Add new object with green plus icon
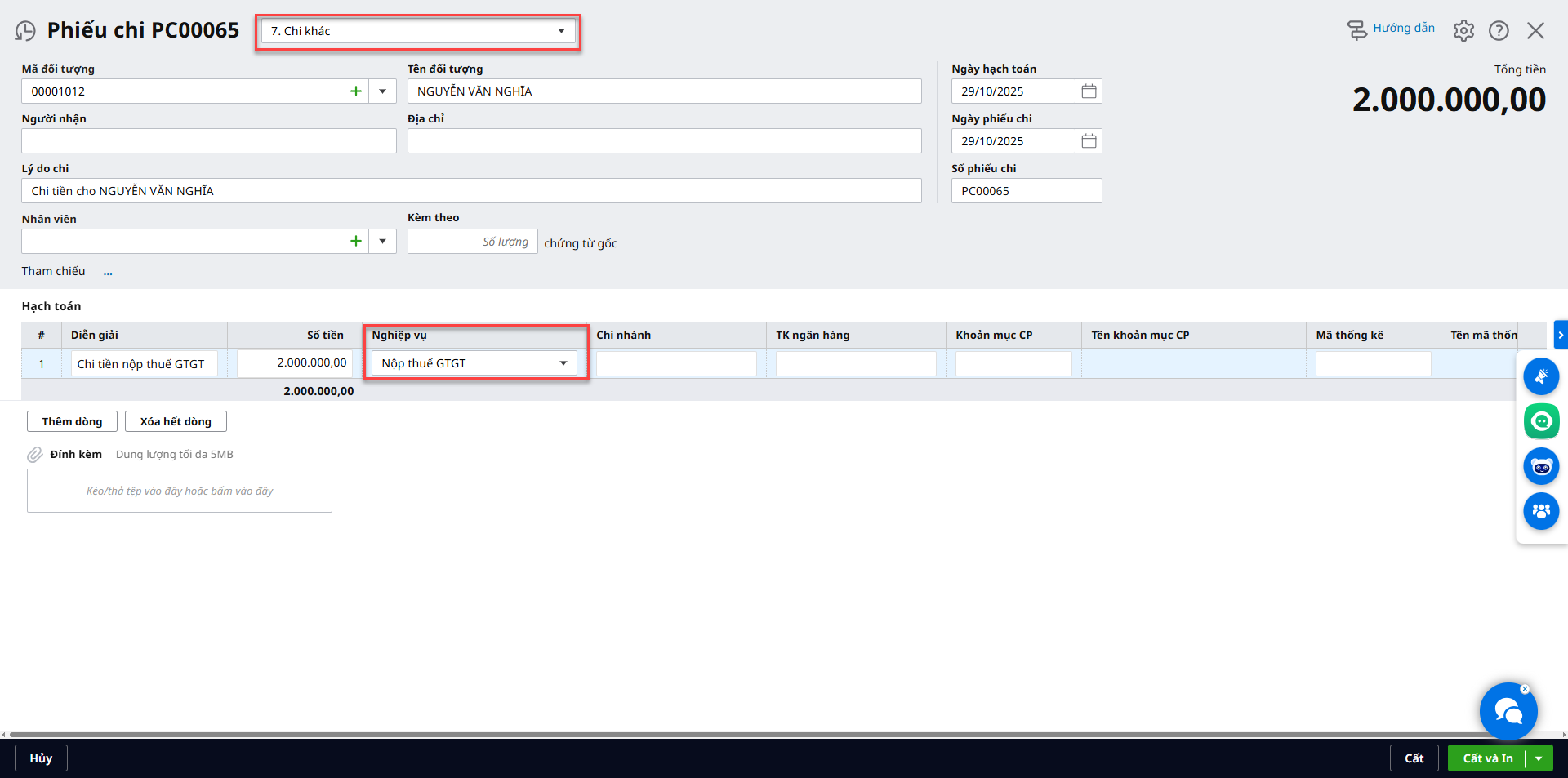 (x=356, y=91)
